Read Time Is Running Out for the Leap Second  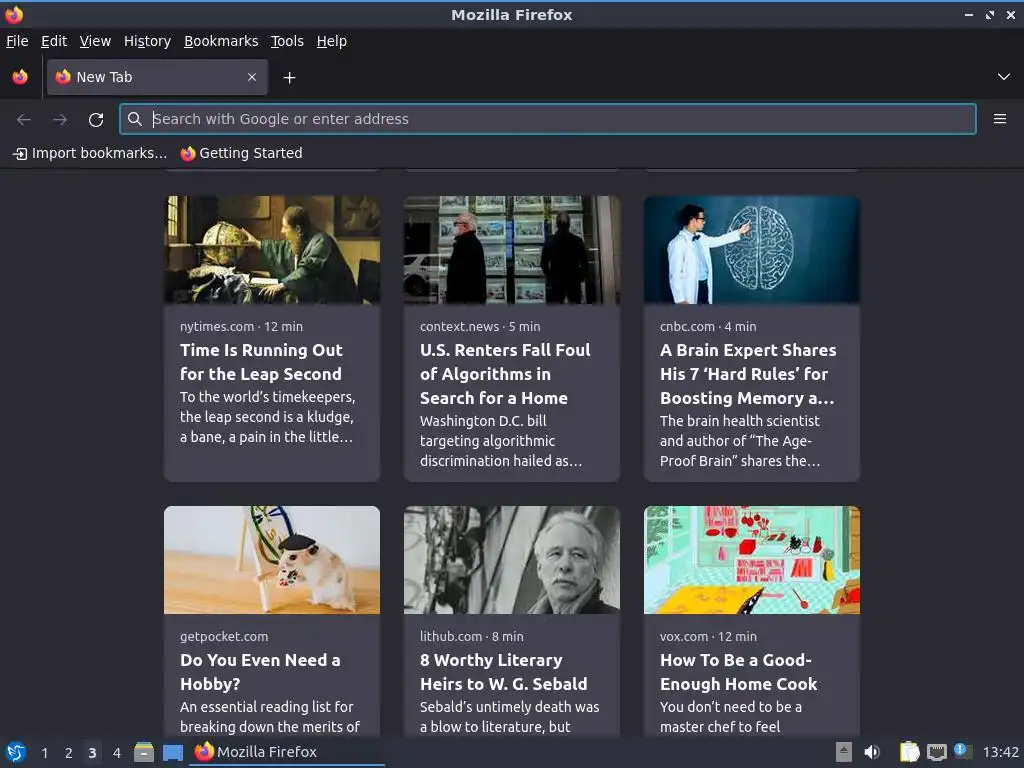pos(261,362)
